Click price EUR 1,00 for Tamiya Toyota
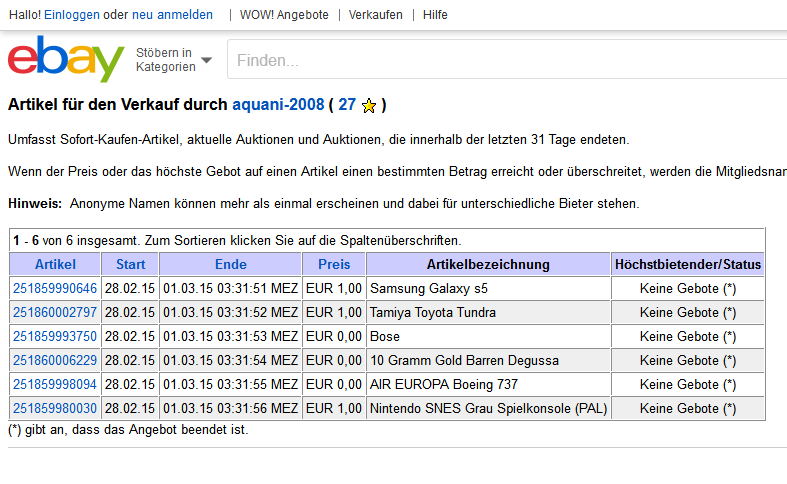Viewport: 787px width, 484px height. pyautogui.click(x=334, y=312)
